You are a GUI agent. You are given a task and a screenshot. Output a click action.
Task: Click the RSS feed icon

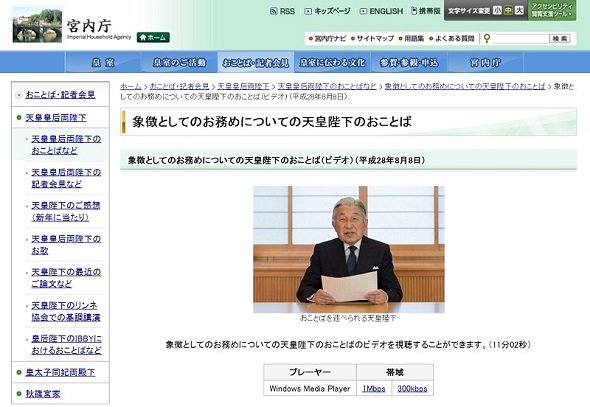tap(274, 11)
